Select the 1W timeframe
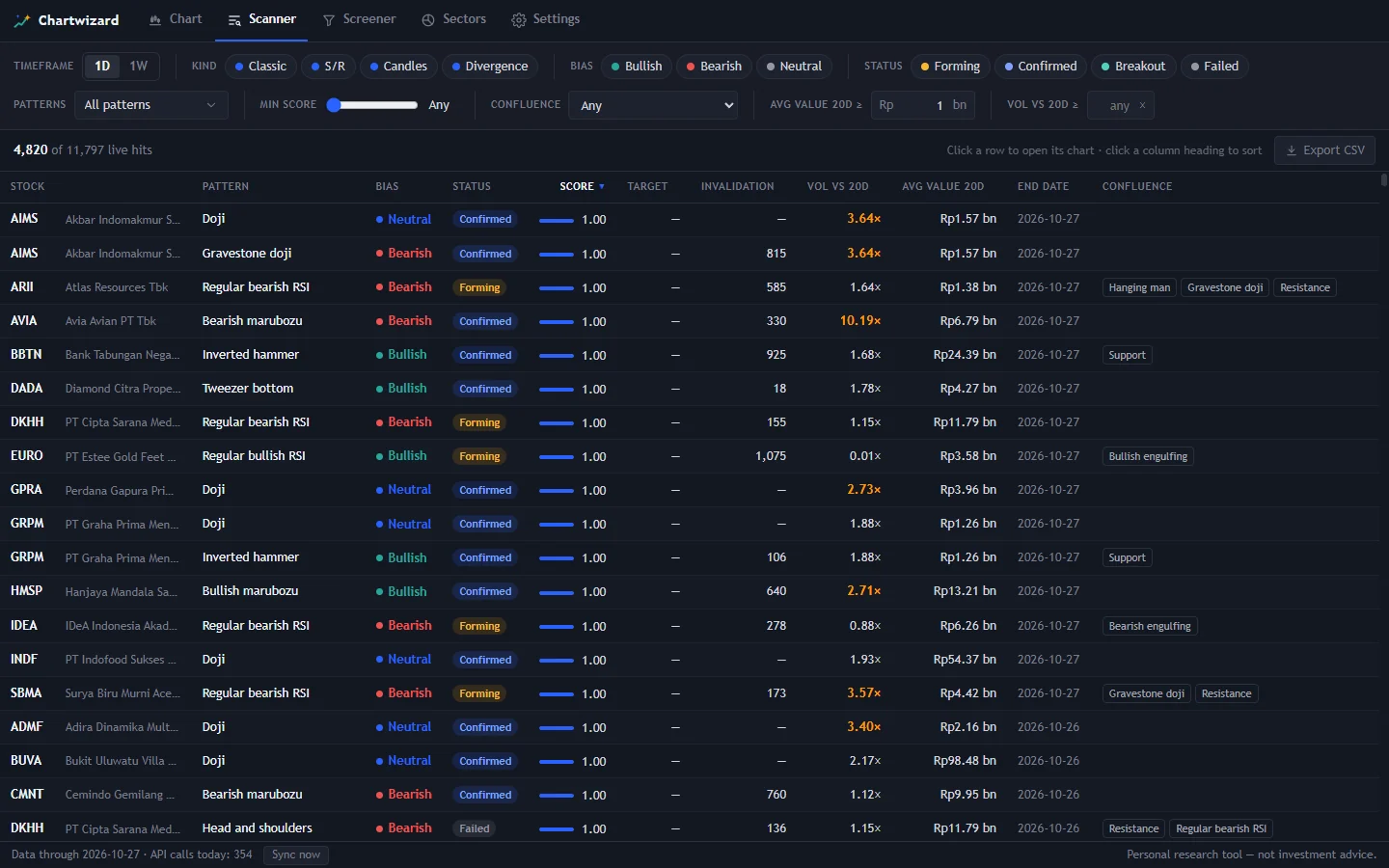 click(139, 67)
